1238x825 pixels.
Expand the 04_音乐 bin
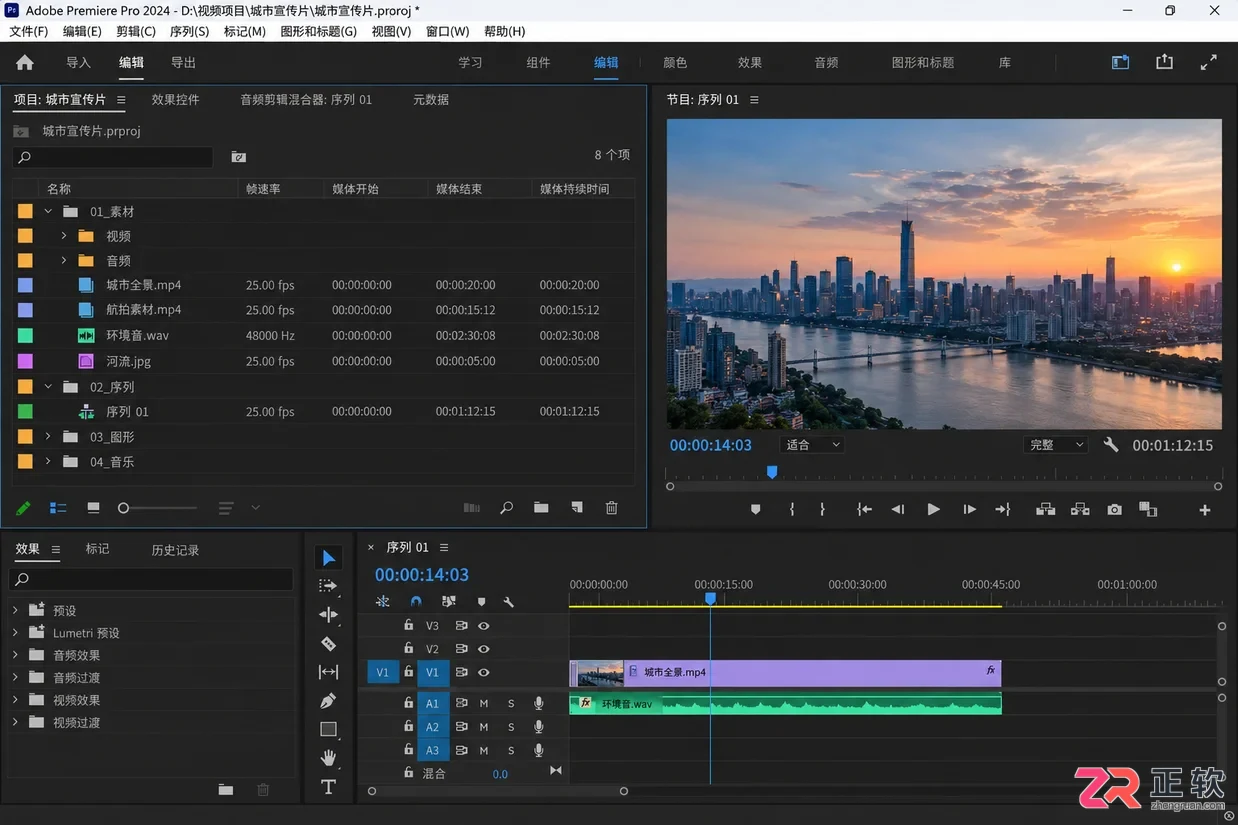(x=48, y=462)
